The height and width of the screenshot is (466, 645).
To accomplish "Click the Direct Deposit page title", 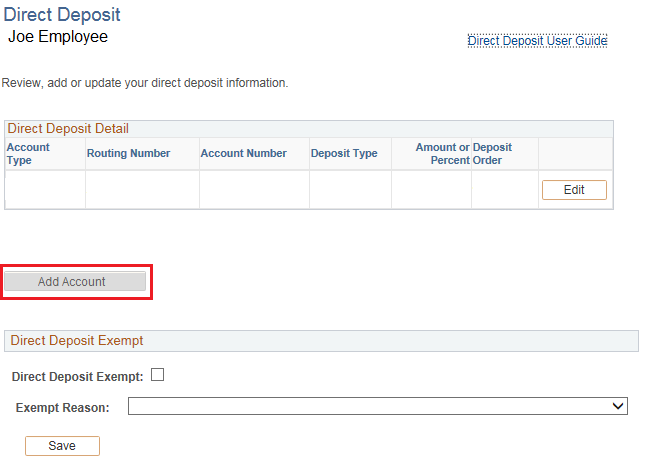I will [x=62, y=15].
